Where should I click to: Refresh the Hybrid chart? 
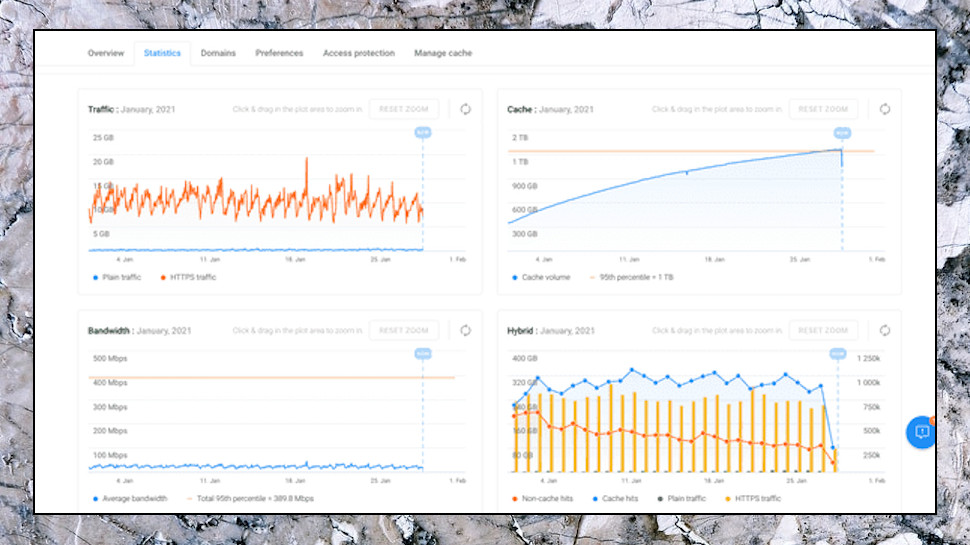885,330
